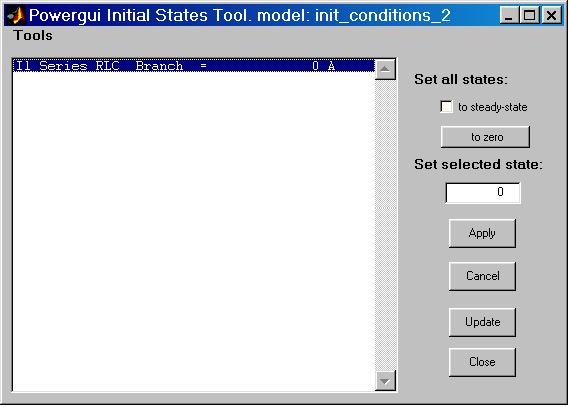Screen dimensions: 570x407
Task: Click the 'to steady-state' checkbox label
Action: (493, 107)
